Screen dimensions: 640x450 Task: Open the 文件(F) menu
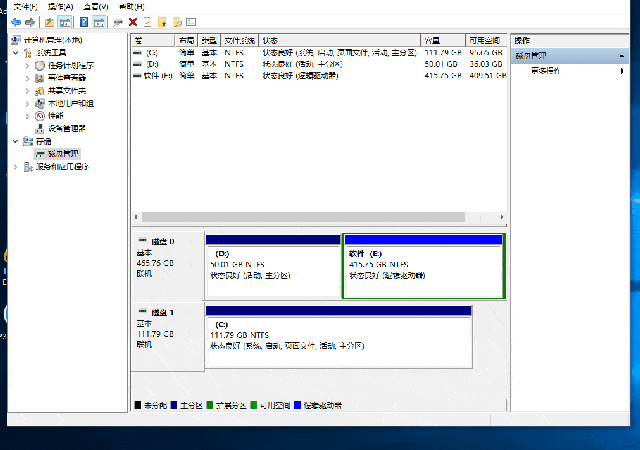25,7
